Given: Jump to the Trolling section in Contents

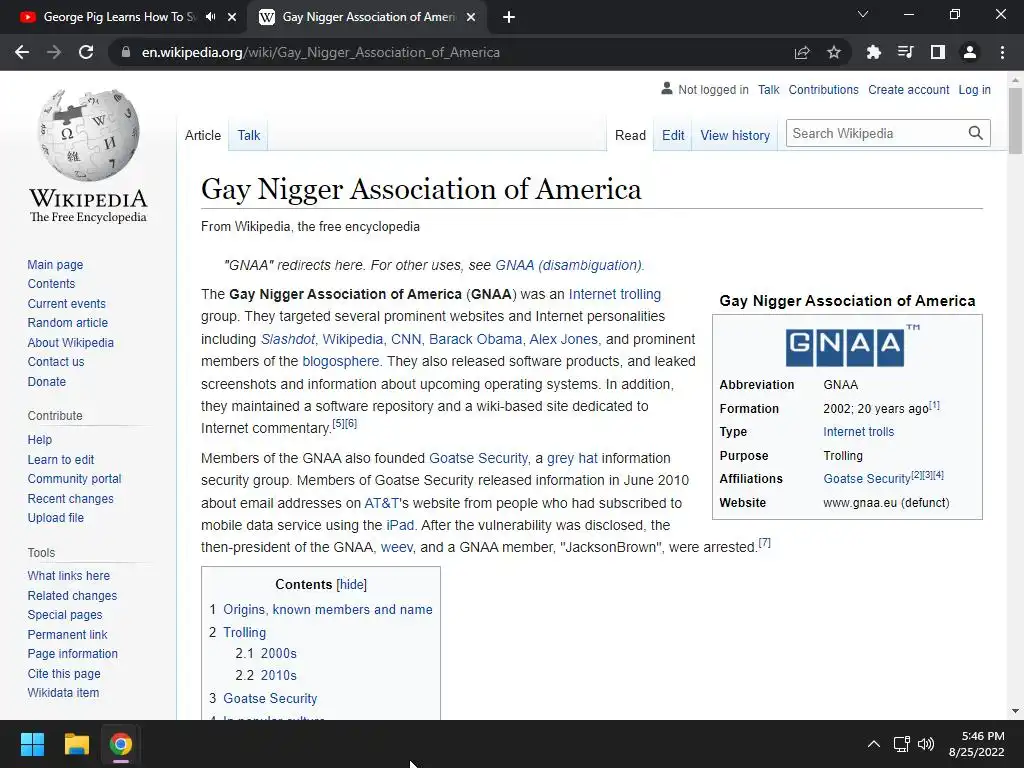Looking at the screenshot, I should pos(244,632).
